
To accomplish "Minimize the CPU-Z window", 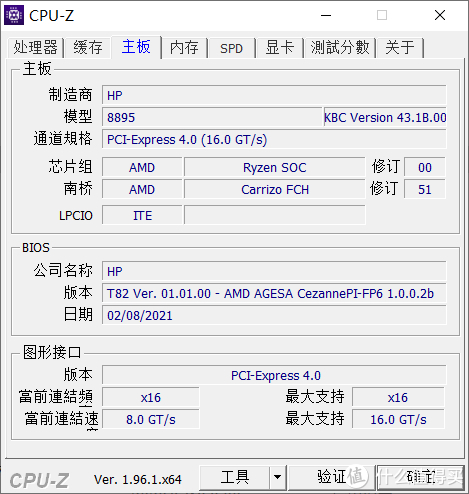I will pos(326,15).
